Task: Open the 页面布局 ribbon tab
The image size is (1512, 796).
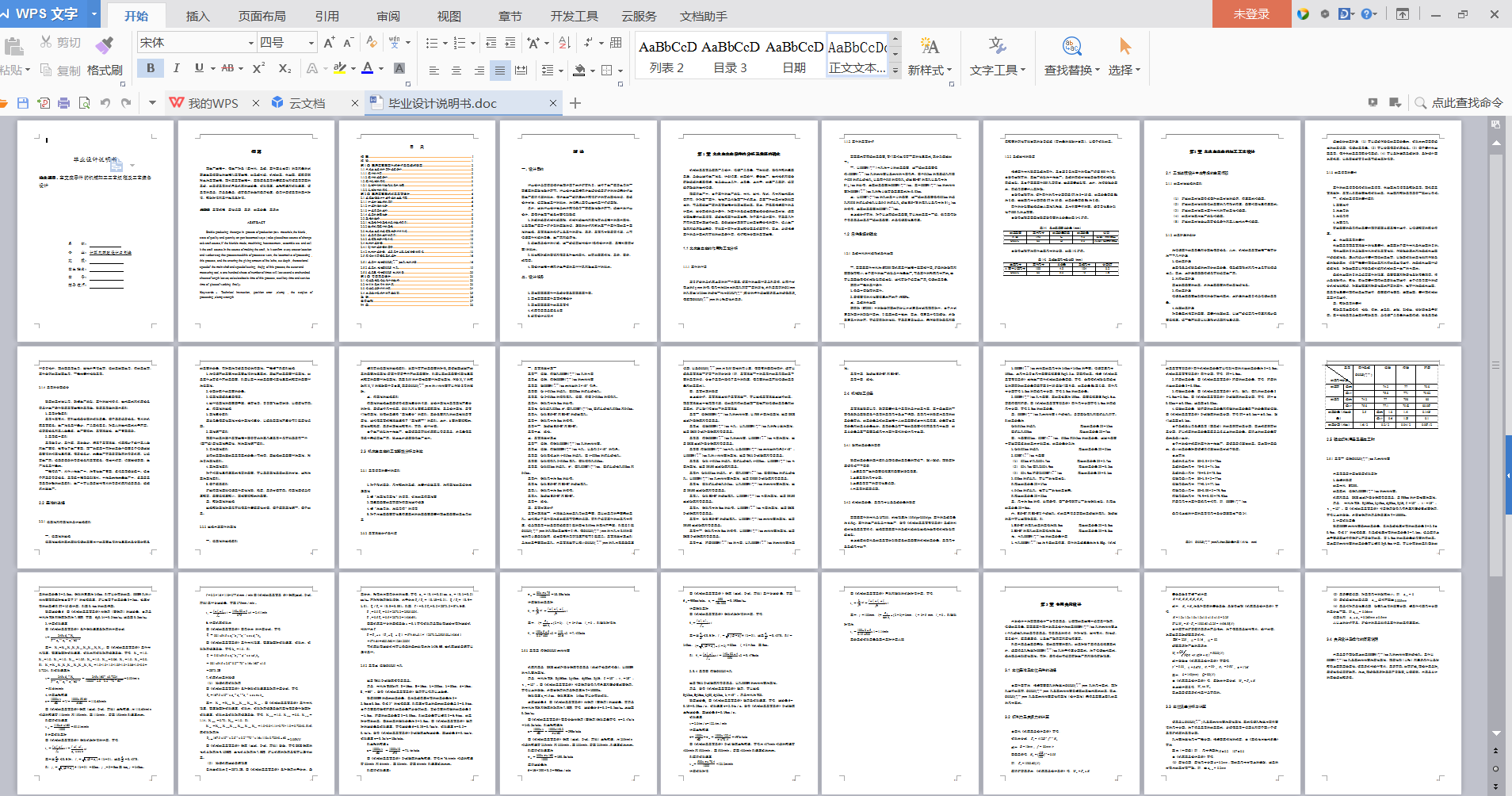Action: point(262,16)
